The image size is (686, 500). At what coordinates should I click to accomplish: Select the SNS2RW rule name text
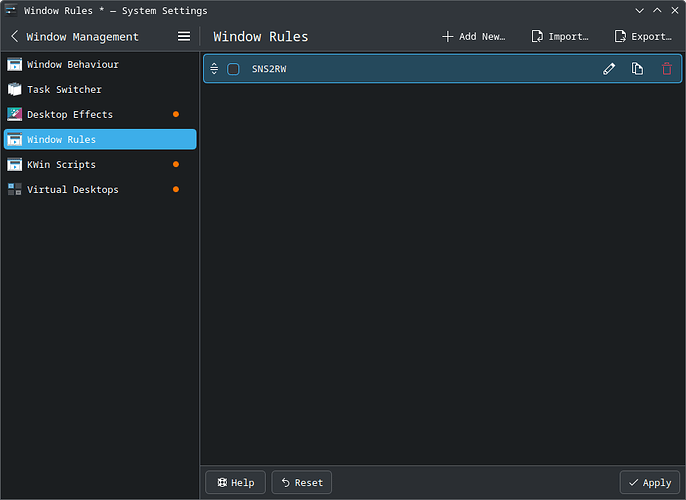point(269,69)
